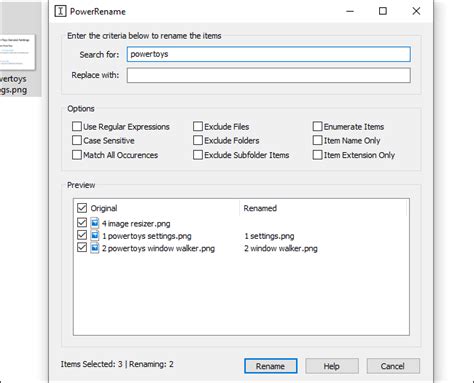Toggle Case Sensitive option
Image resolution: width=474 pixels, height=383 pixels.
(x=77, y=140)
